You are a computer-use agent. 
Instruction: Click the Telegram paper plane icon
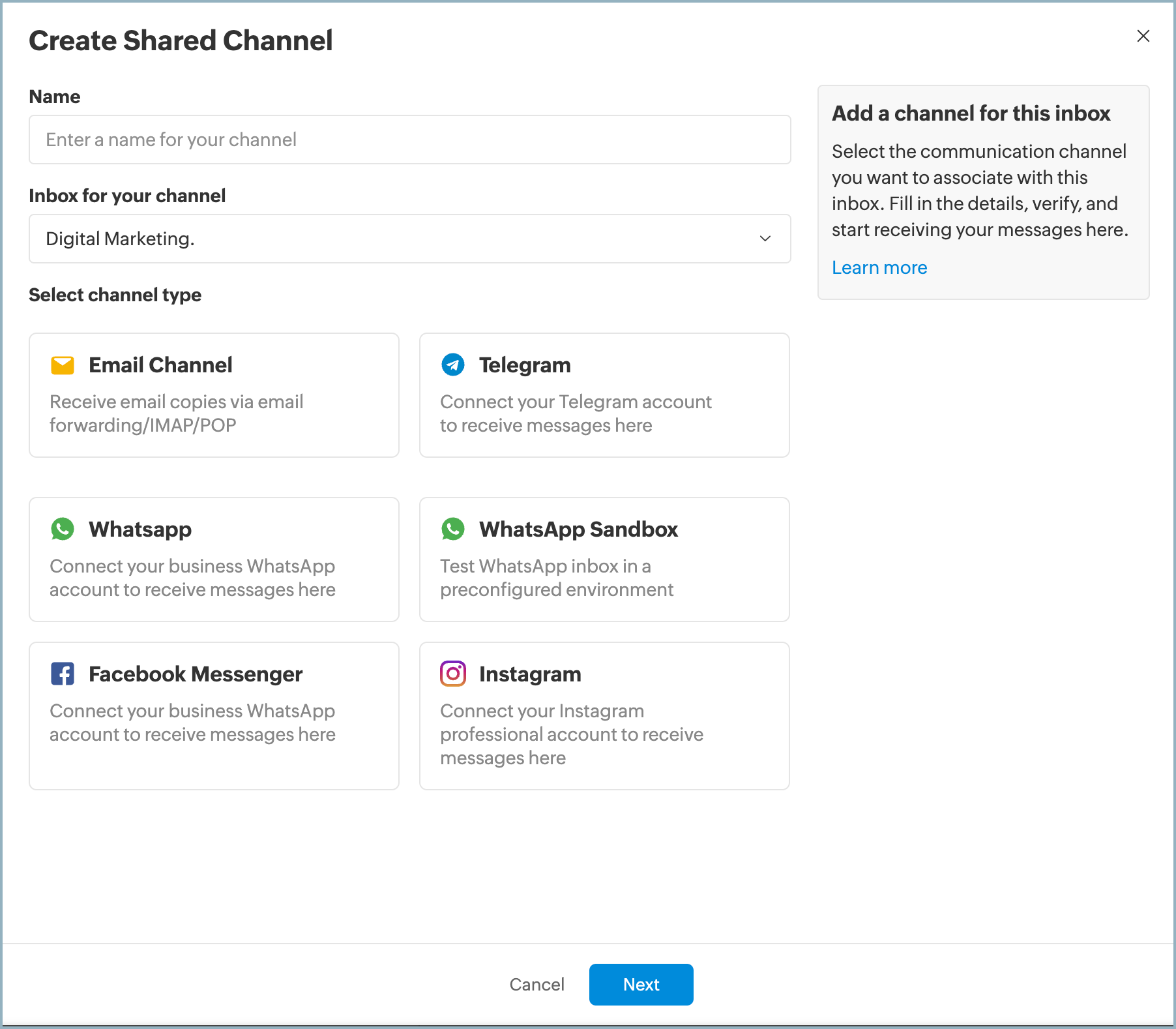point(452,365)
